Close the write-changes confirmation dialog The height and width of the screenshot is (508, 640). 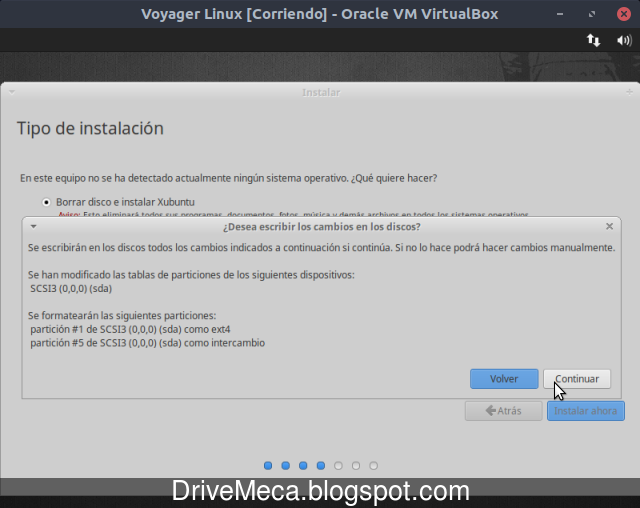click(609, 226)
